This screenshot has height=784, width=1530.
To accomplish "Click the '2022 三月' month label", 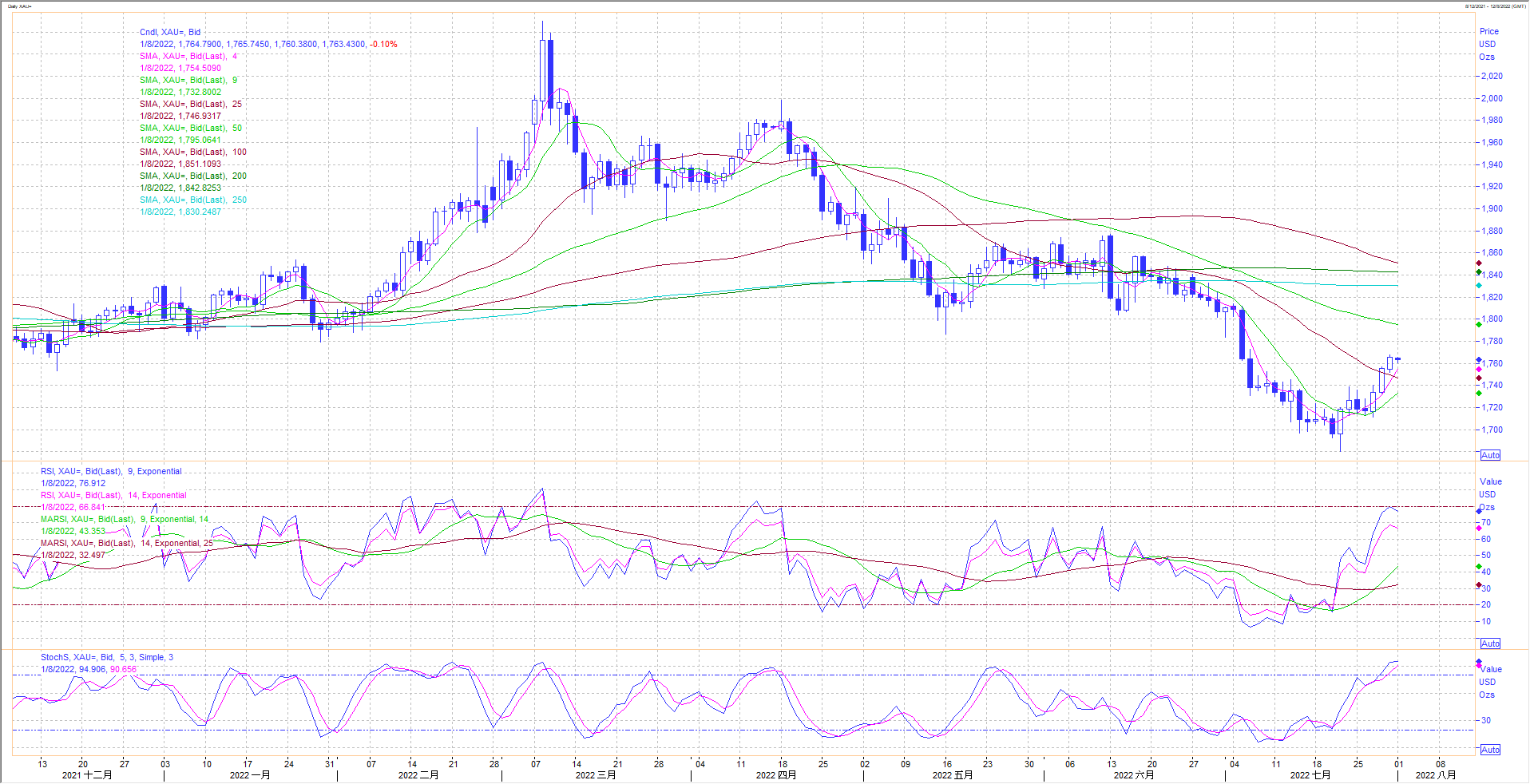I will click(x=596, y=775).
